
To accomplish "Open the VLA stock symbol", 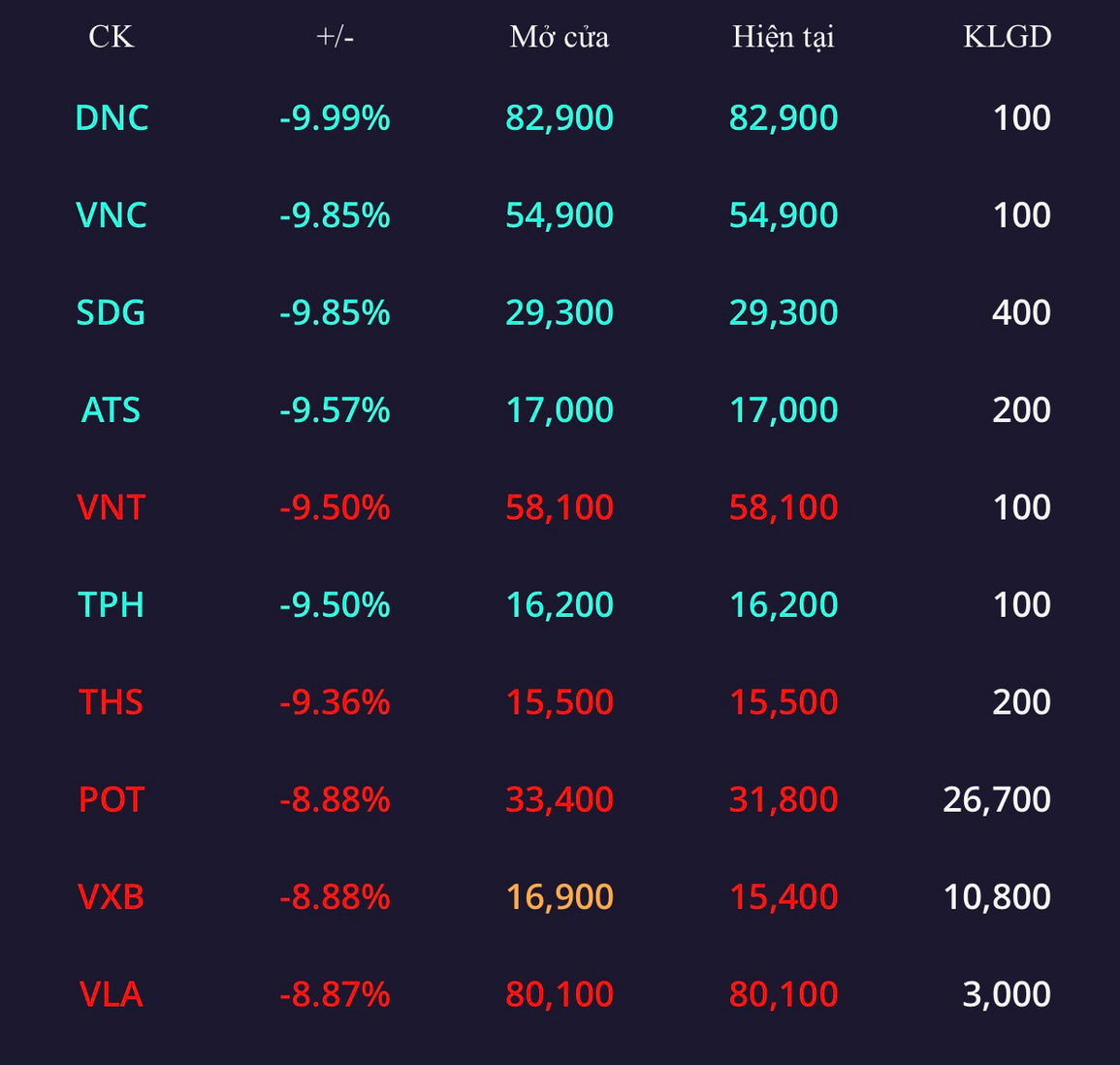I will pyautogui.click(x=111, y=994).
